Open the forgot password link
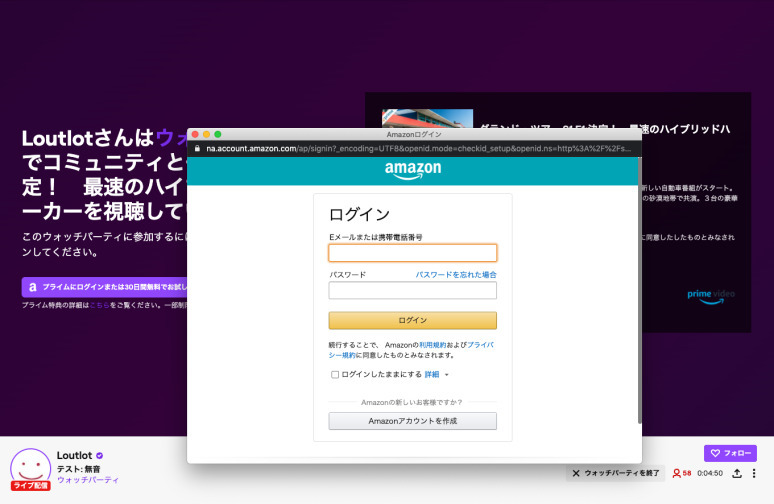 click(456, 274)
